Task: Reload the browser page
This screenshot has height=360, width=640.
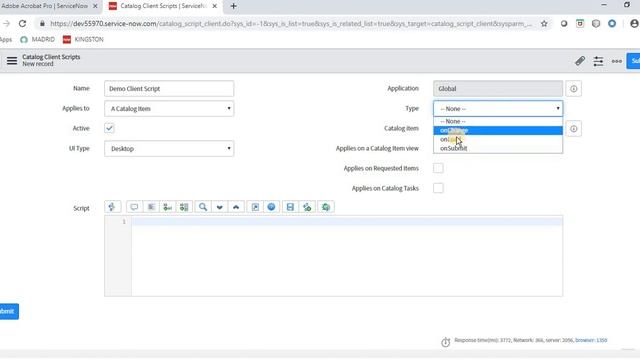Action: (22, 24)
